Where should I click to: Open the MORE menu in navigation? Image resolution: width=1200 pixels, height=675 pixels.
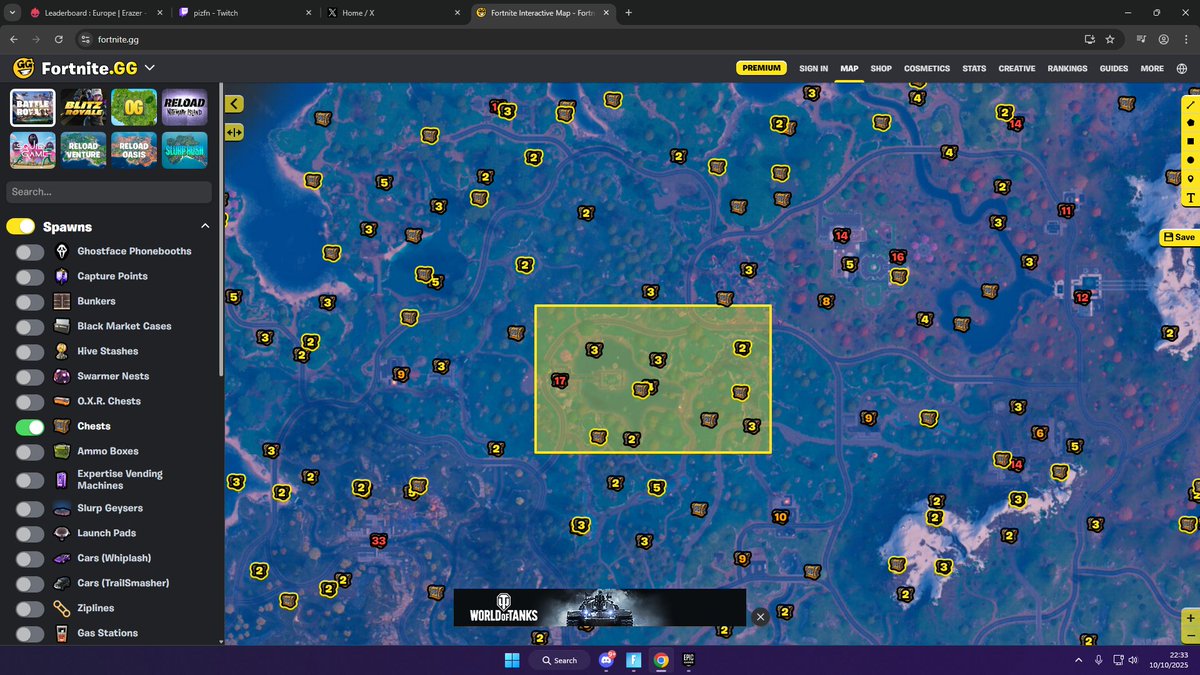point(1152,69)
